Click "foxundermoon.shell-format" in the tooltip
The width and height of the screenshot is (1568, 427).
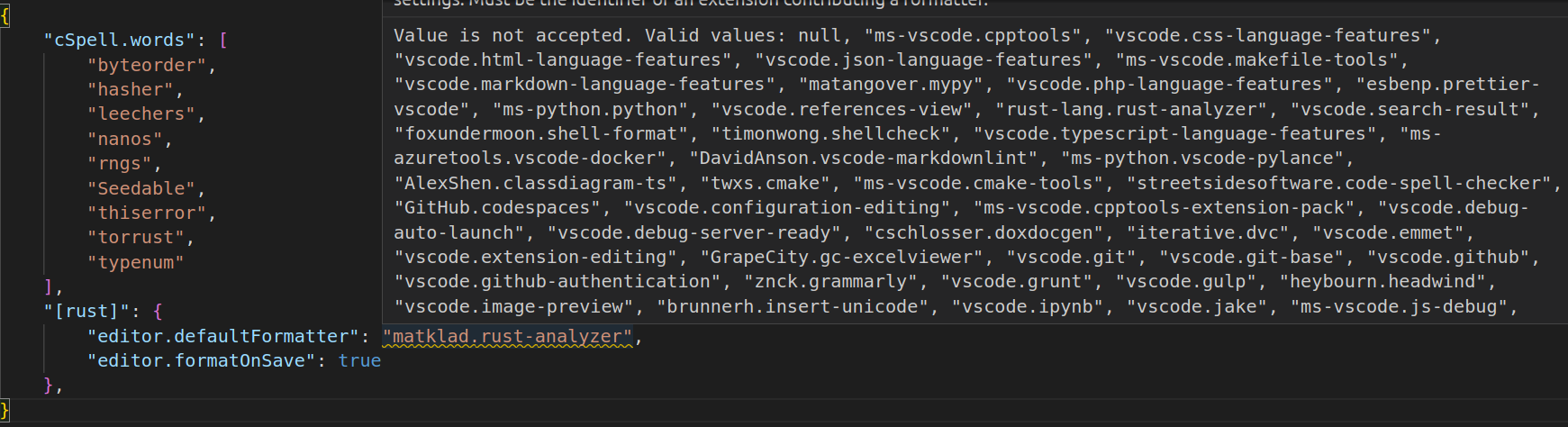[x=541, y=133]
